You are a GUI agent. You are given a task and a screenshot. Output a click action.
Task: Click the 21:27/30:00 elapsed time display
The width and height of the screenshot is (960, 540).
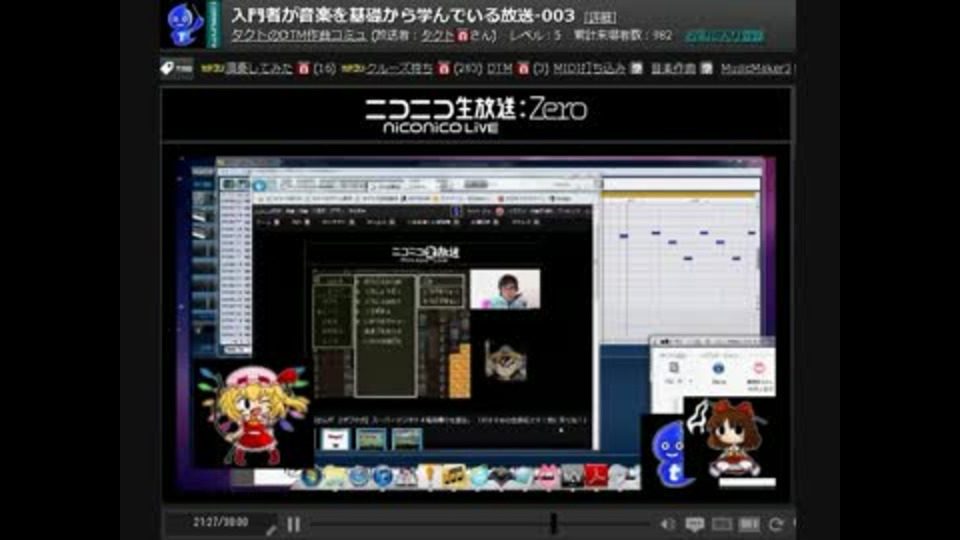pos(220,522)
